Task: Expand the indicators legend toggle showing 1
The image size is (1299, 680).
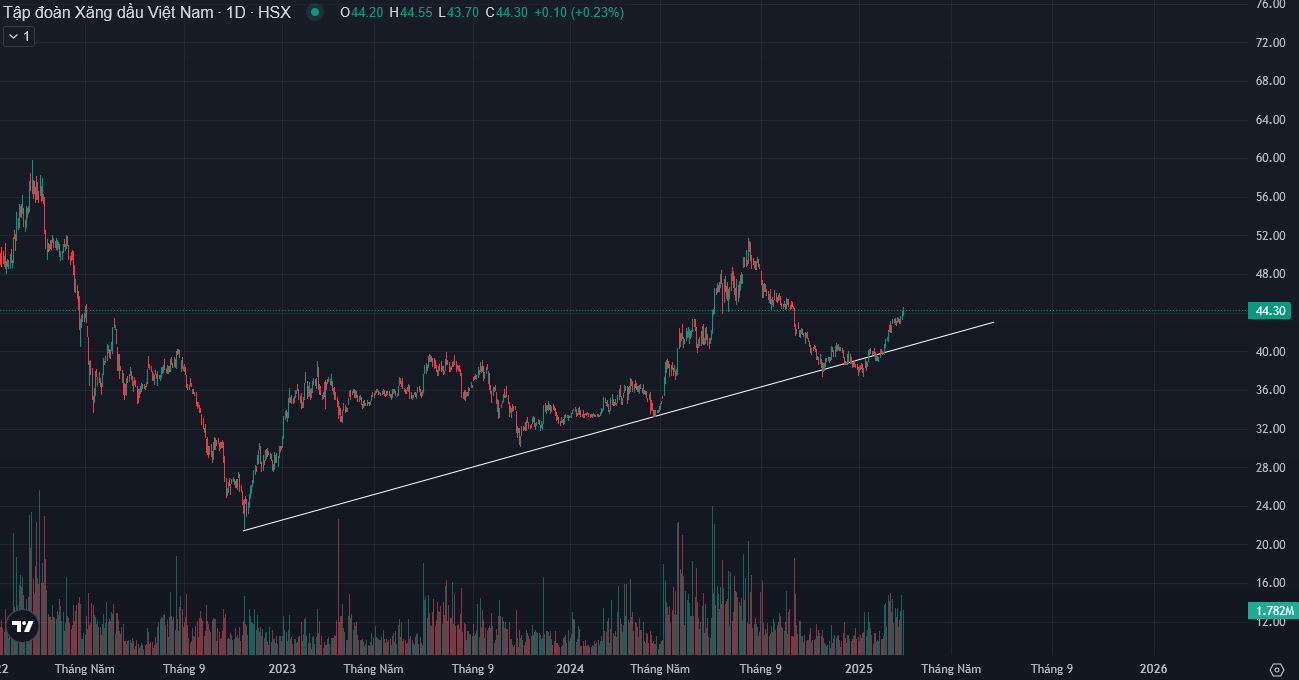Action: click(x=19, y=36)
